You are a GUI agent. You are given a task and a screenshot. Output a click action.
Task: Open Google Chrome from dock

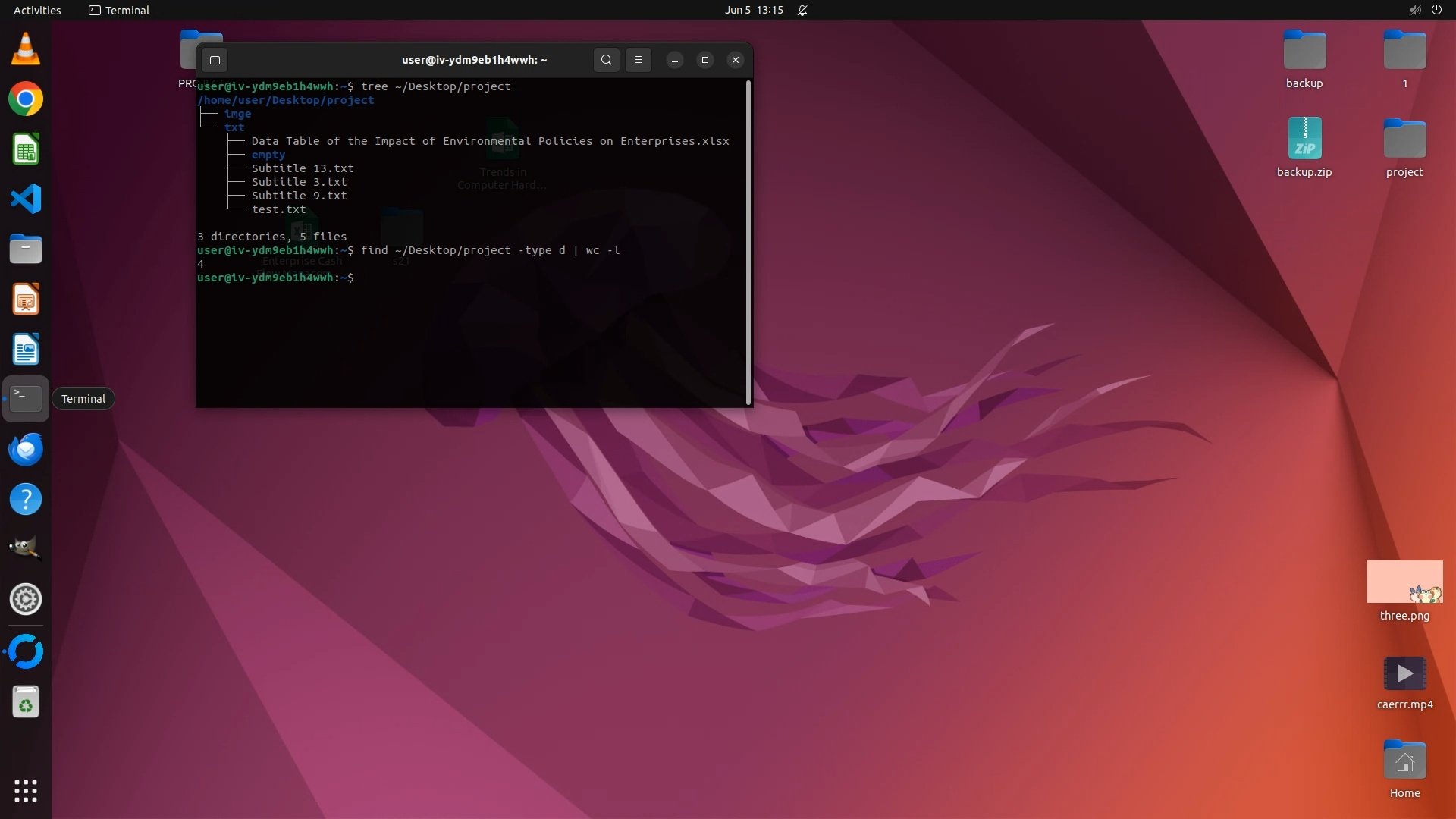pyautogui.click(x=26, y=99)
